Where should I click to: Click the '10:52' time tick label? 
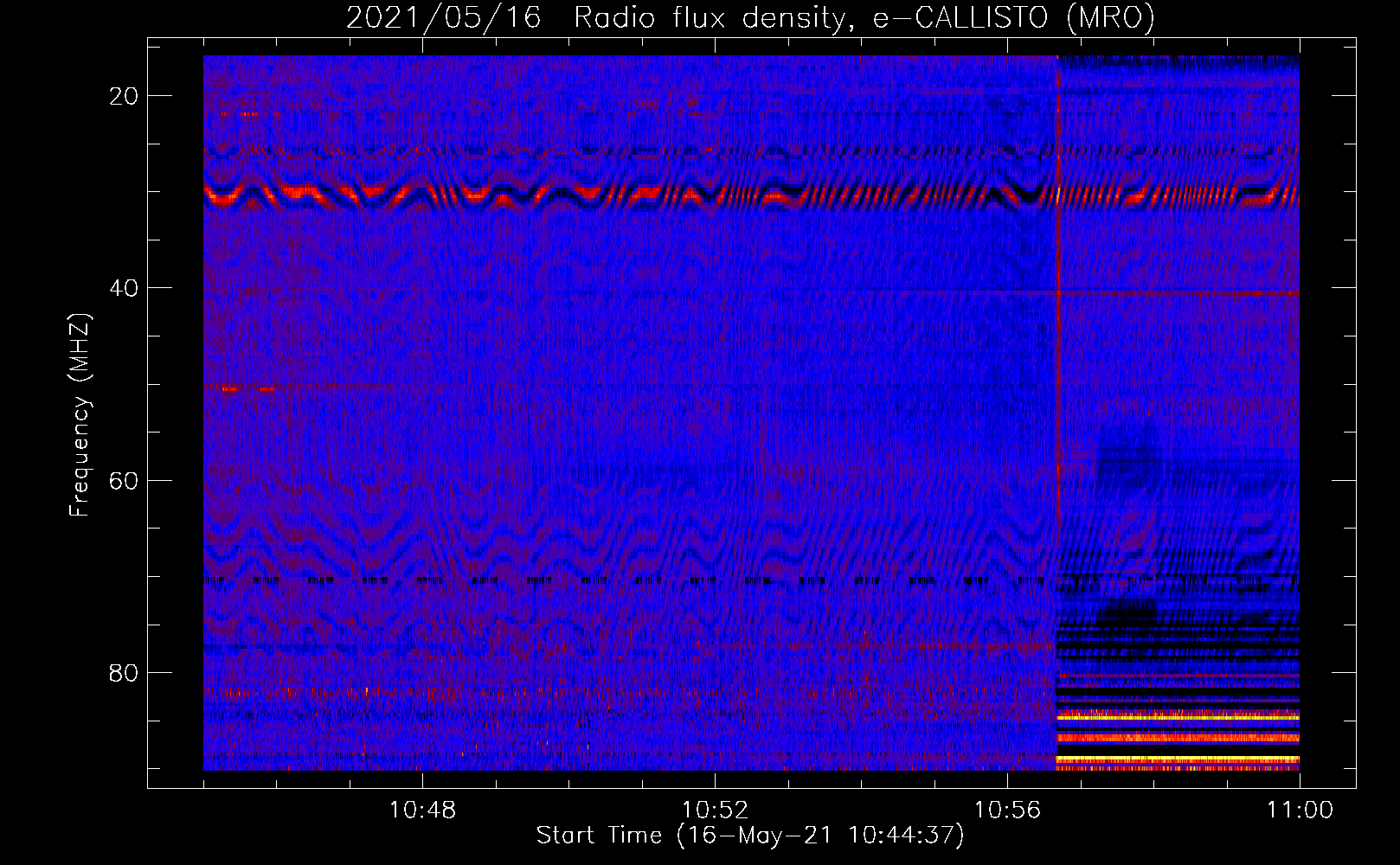715,811
